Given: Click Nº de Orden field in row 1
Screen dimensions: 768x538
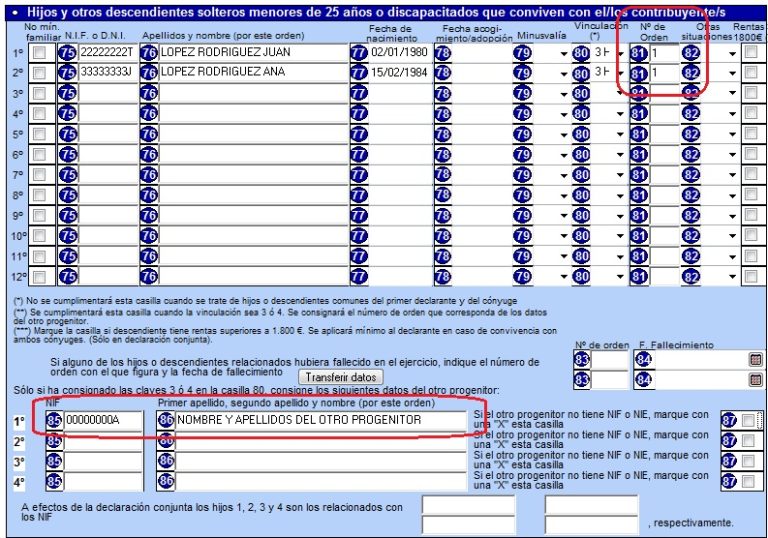Looking at the screenshot, I should (x=663, y=52).
